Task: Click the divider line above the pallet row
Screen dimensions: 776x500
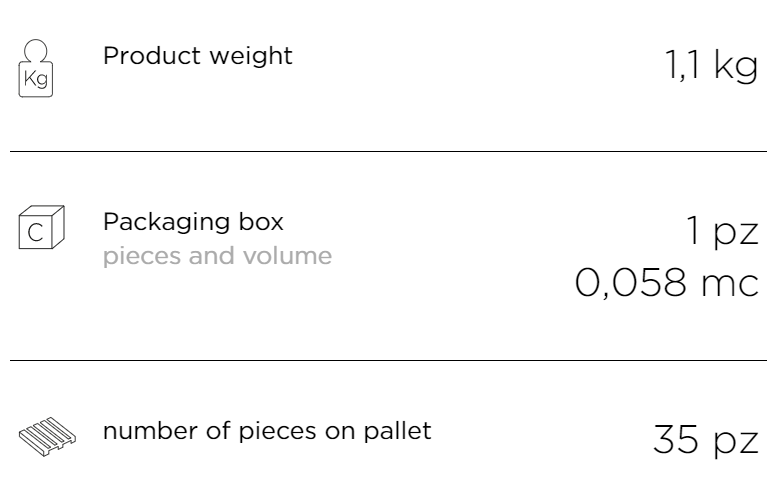Action: (x=388, y=360)
